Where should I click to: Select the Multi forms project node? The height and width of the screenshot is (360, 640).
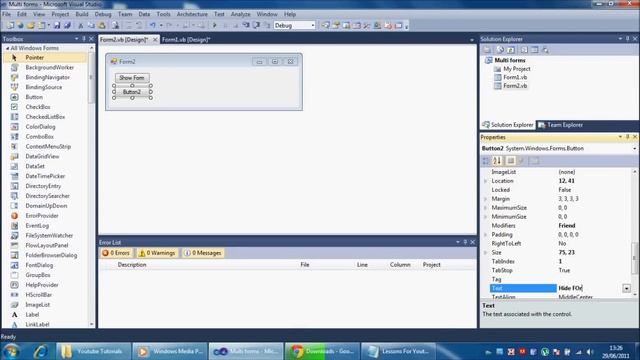point(510,60)
